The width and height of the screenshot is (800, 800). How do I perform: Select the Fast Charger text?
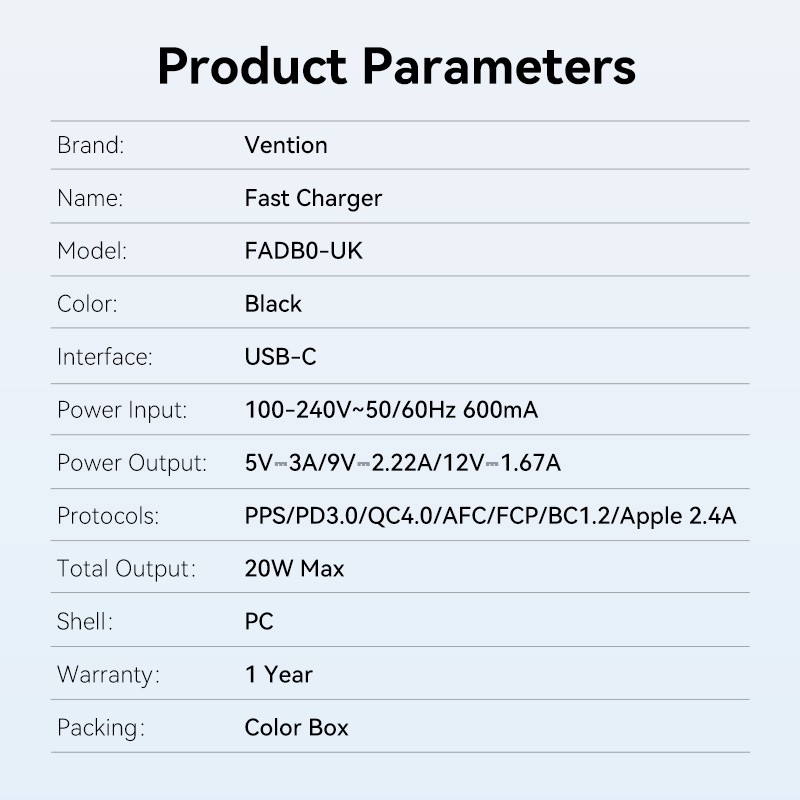[x=313, y=198]
